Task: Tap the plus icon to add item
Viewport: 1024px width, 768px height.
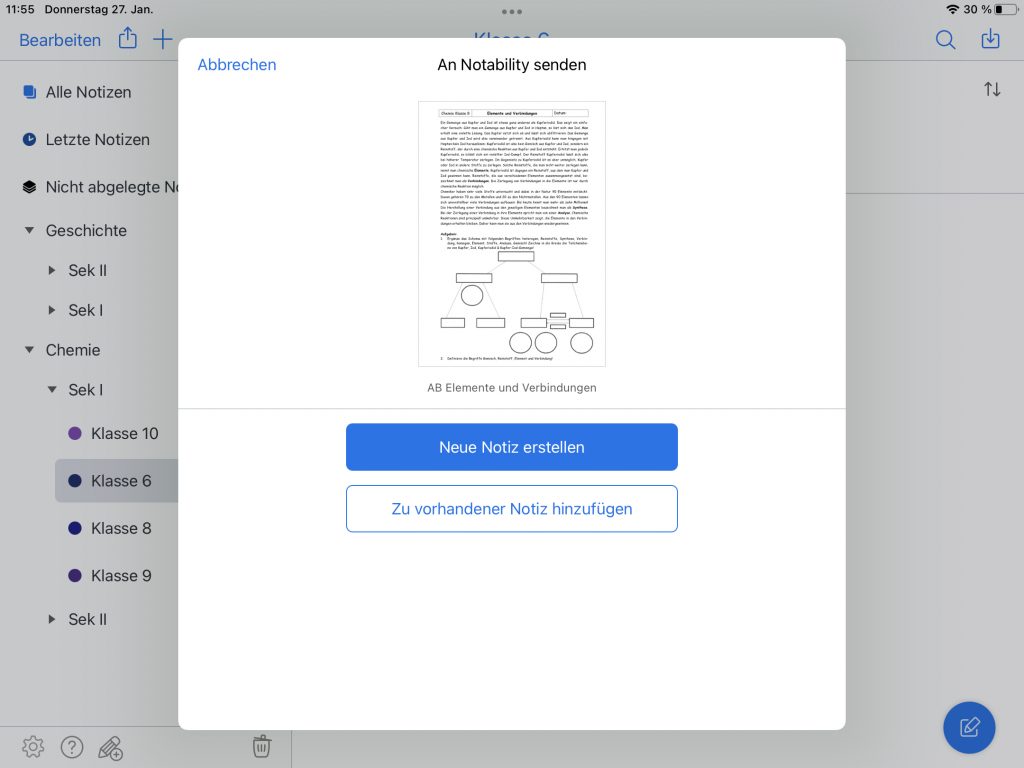Action: (162, 40)
